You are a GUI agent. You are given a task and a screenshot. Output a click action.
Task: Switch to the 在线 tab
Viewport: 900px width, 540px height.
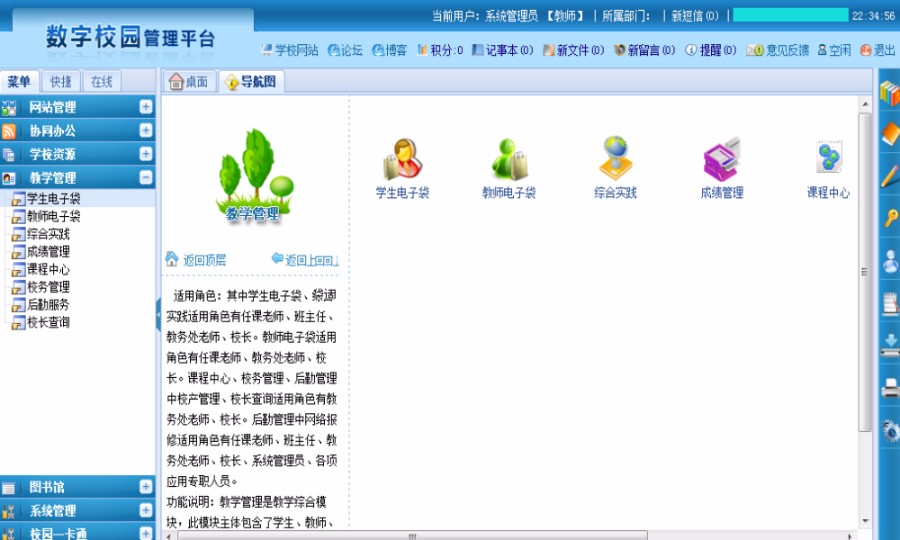102,82
